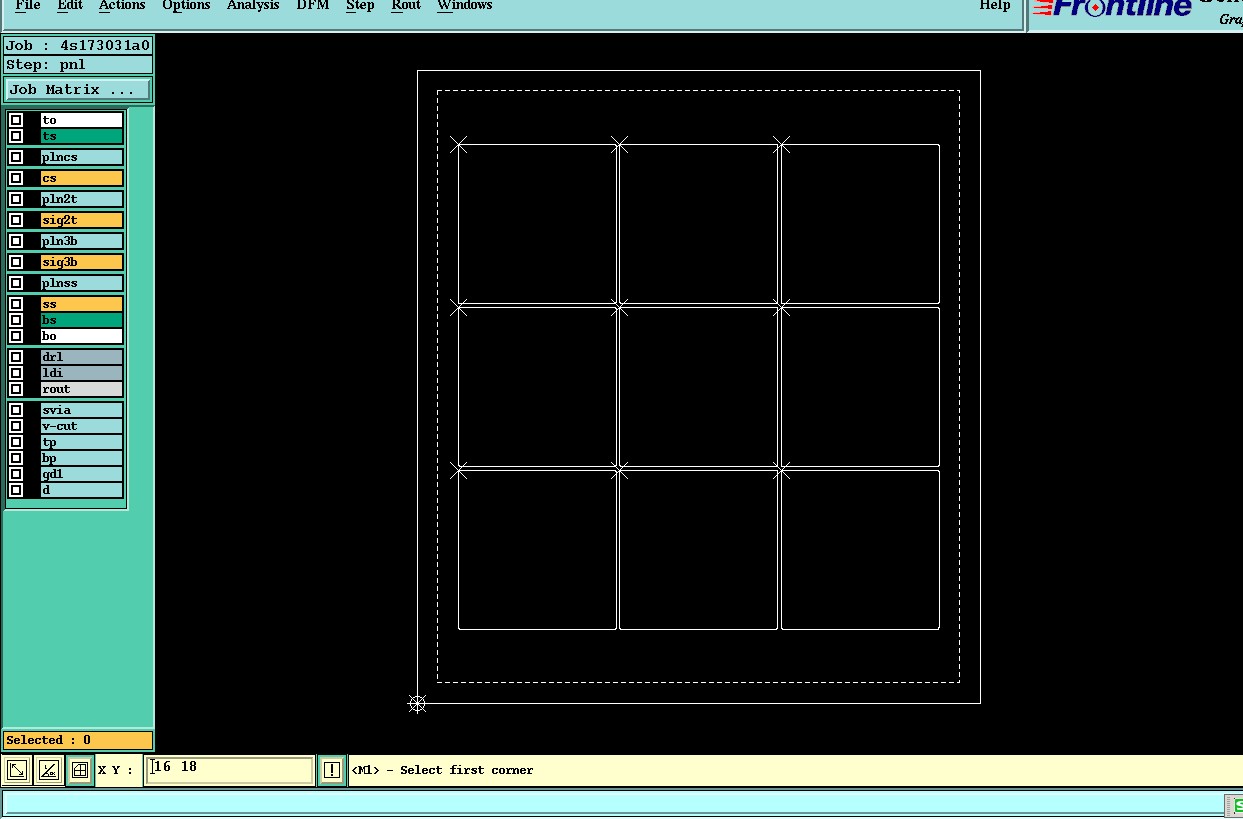Open the Step menu

click(x=360, y=6)
